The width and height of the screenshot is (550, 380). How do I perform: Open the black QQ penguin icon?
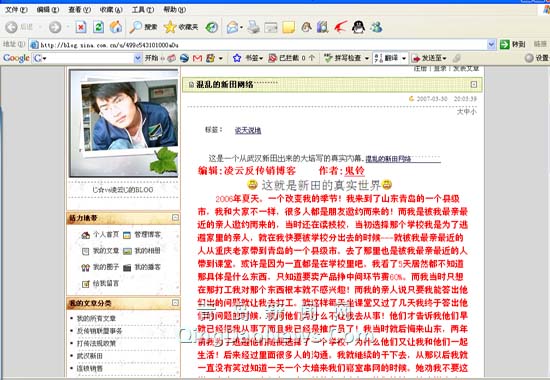[x=358, y=27]
